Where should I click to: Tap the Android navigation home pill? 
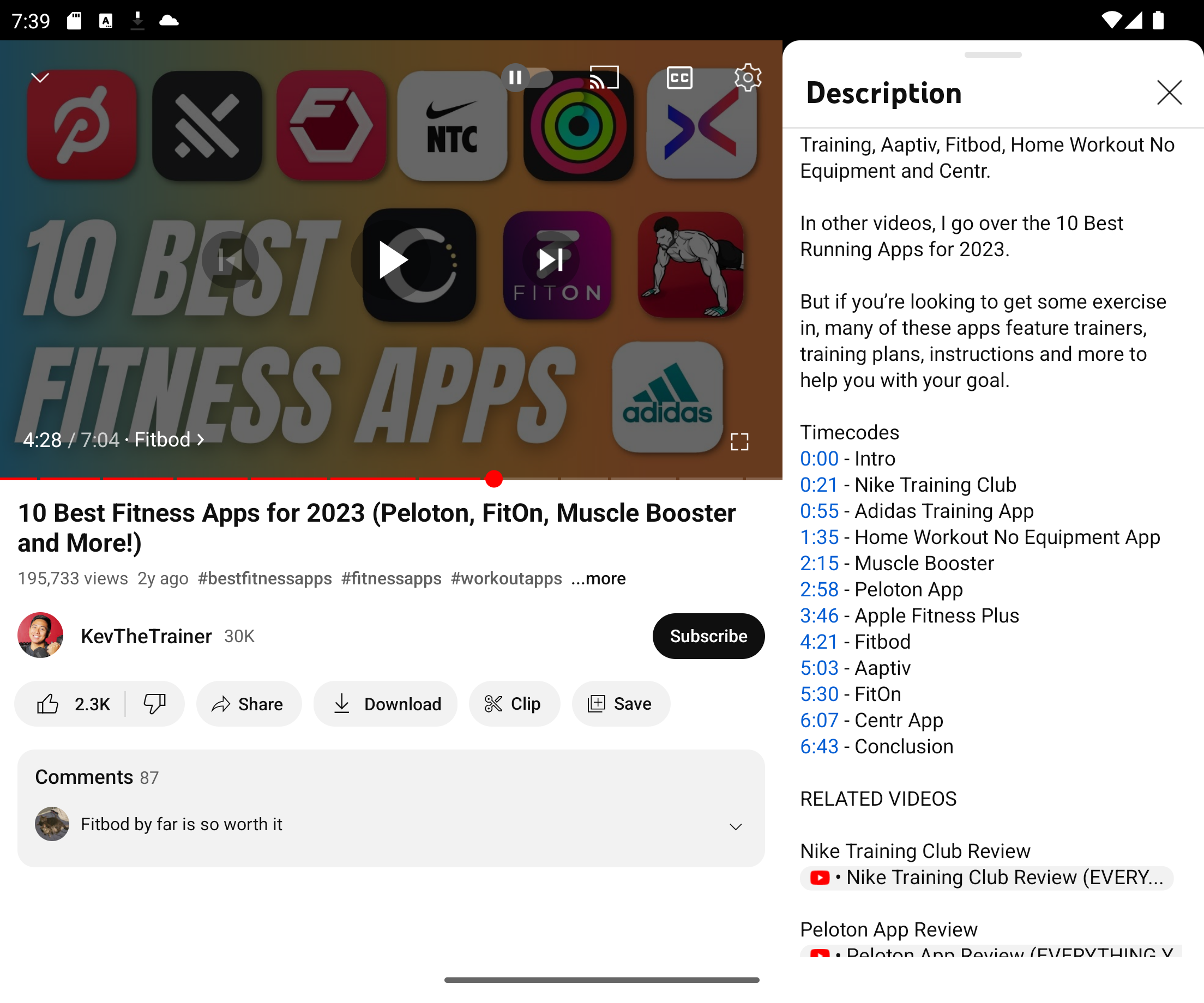pos(601,980)
